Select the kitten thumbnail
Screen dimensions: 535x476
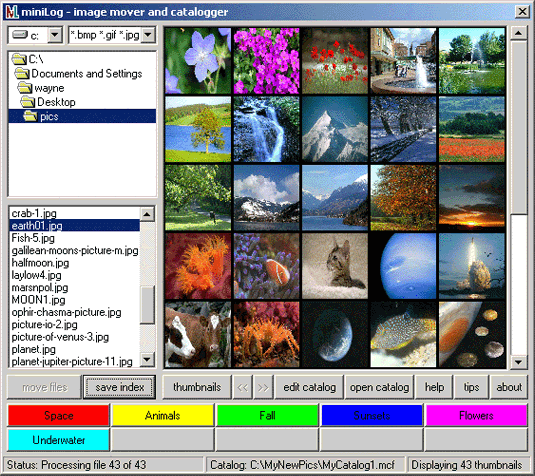click(335, 266)
